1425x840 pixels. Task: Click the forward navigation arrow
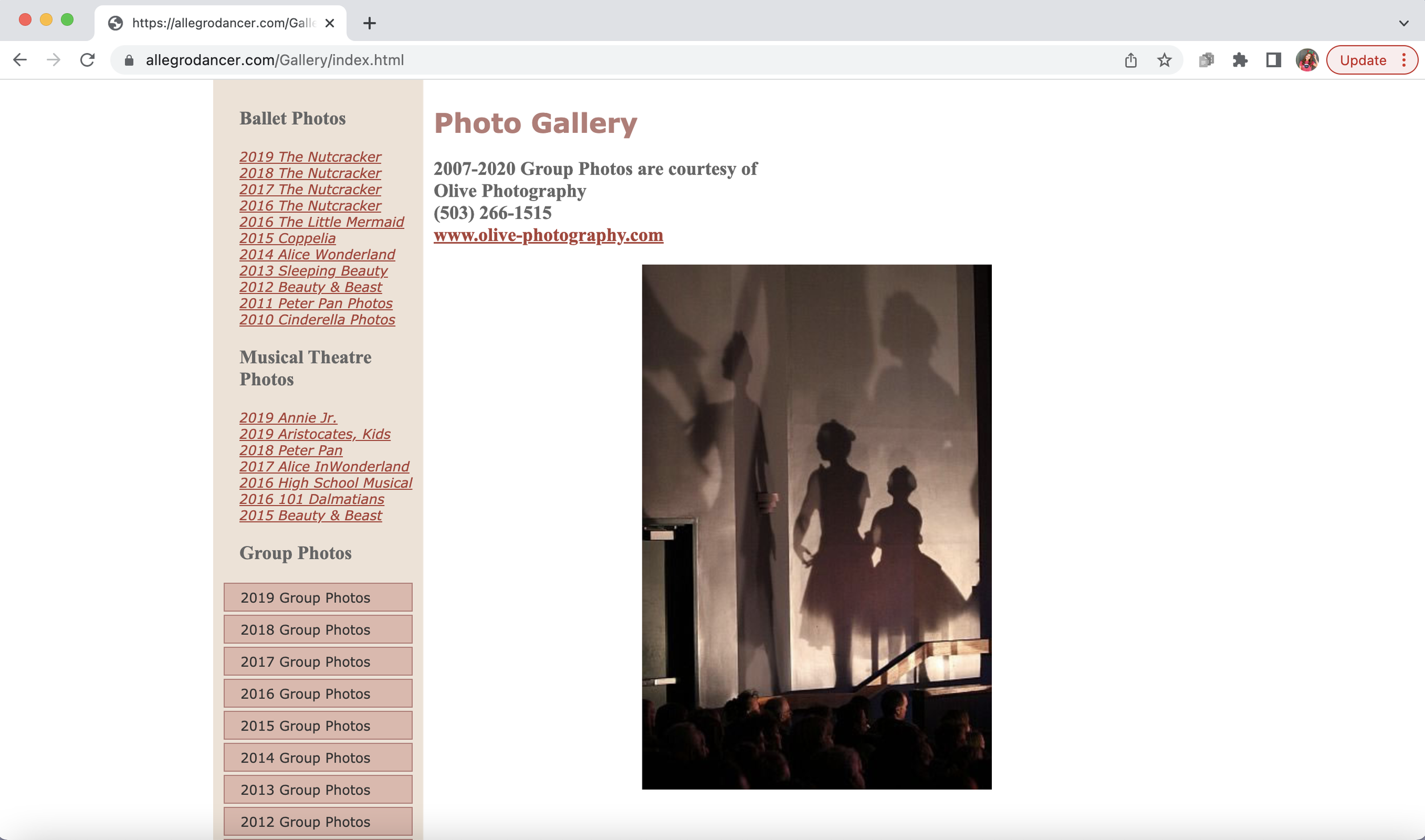pos(54,60)
